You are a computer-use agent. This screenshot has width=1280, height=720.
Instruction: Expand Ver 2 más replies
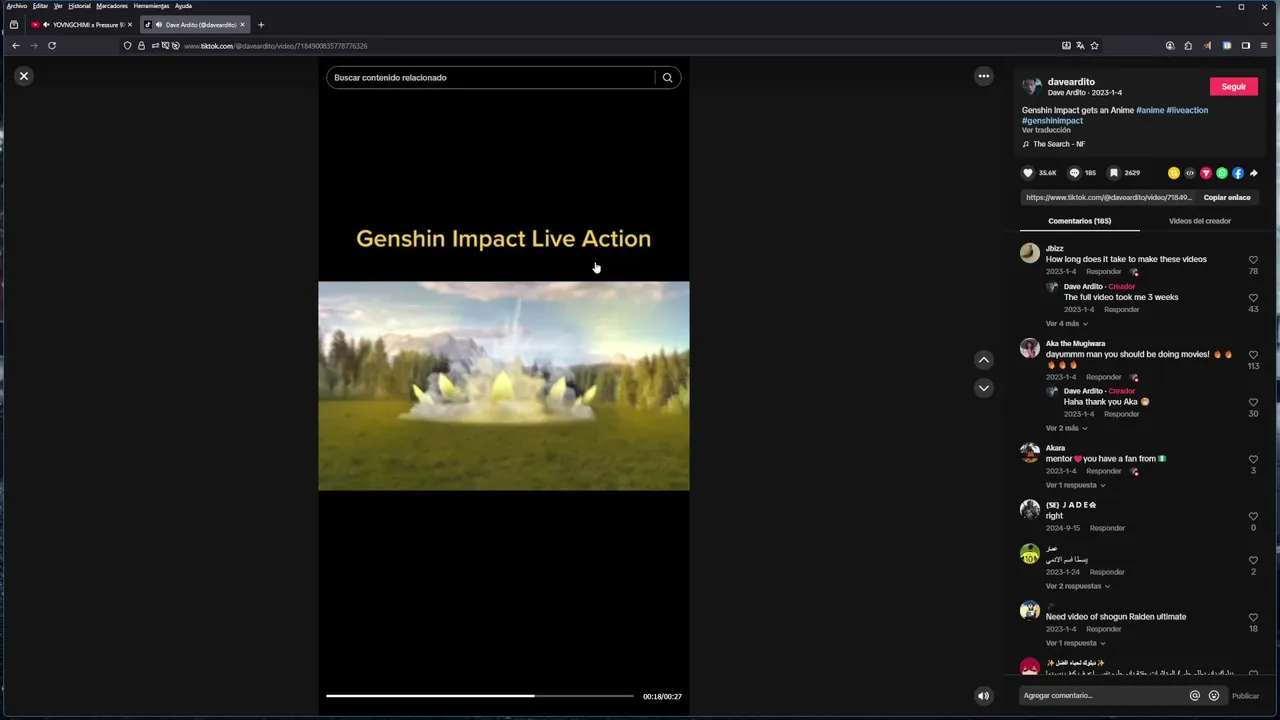1066,428
